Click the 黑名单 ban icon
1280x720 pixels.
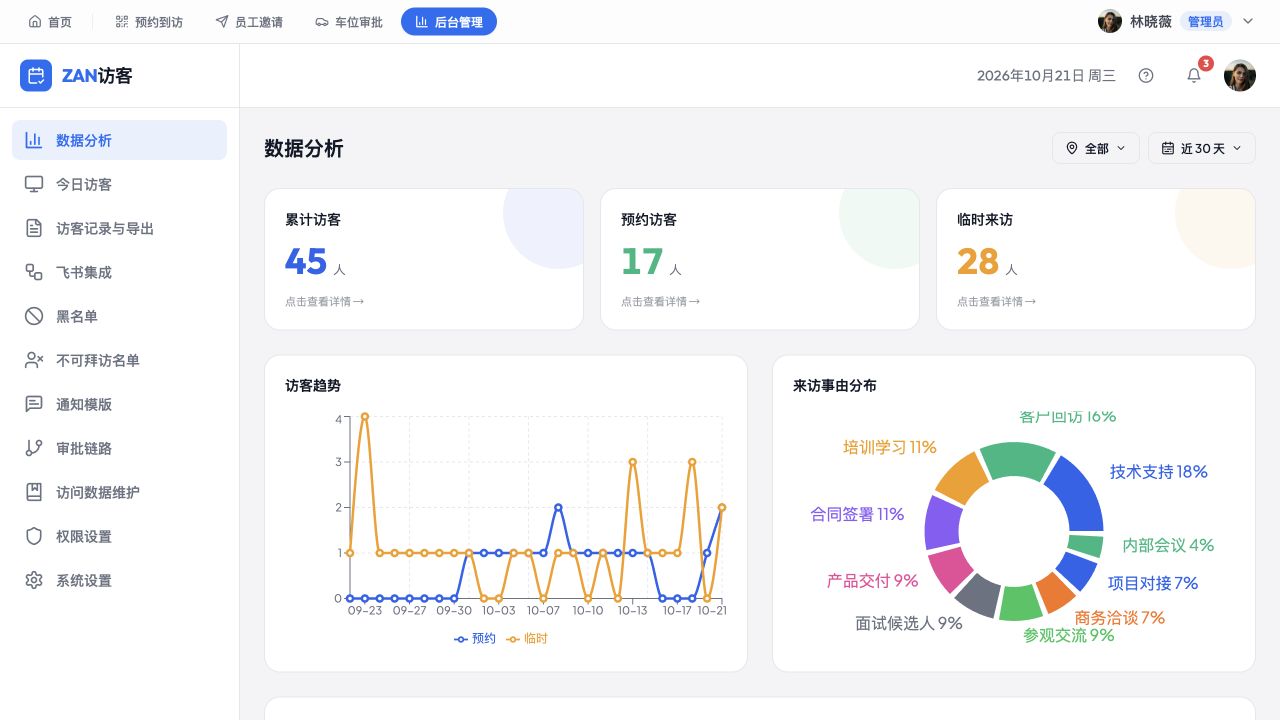tap(34, 316)
